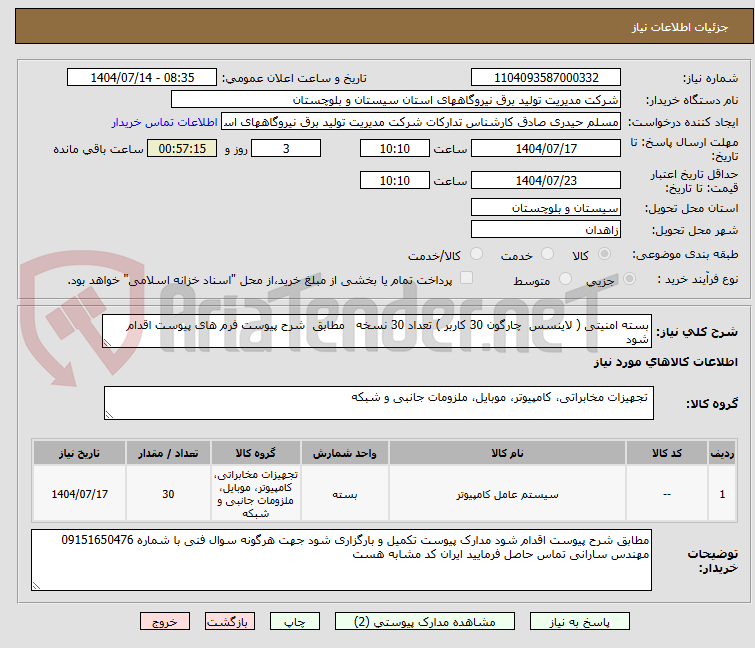The image size is (755, 648).
Task: Select the خدمت radio button
Action: [x=547, y=254]
